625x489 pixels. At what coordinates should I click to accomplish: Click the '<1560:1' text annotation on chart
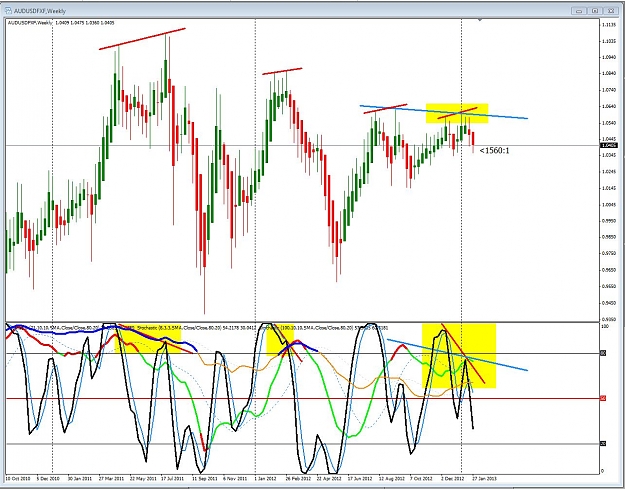point(494,151)
